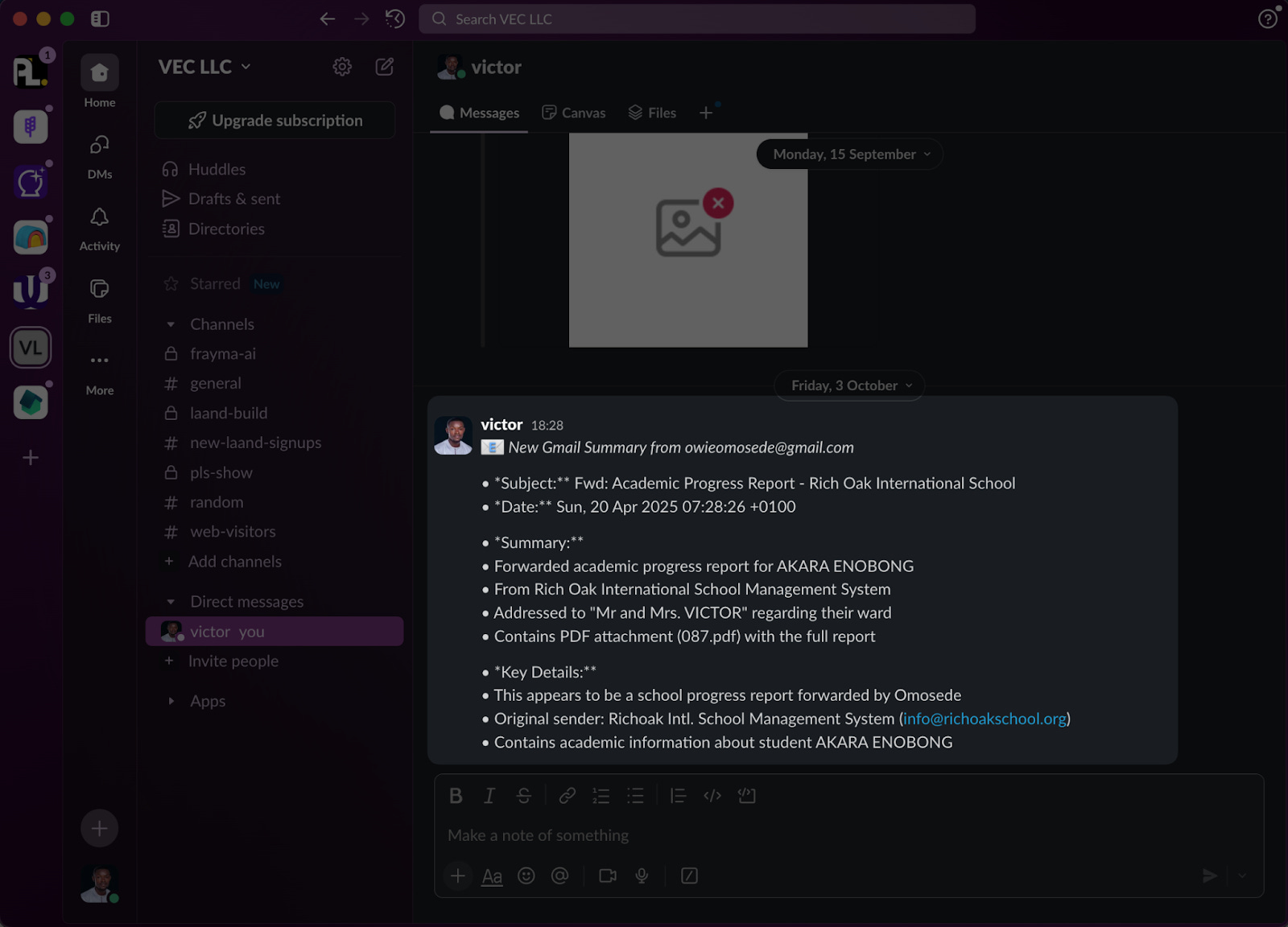Open the history clock icon
Viewport: 1288px width, 927px height.
pos(395,19)
